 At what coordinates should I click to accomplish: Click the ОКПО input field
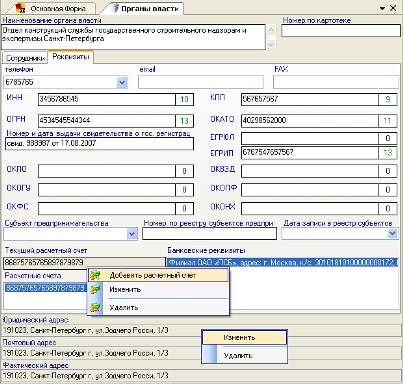[107, 171]
